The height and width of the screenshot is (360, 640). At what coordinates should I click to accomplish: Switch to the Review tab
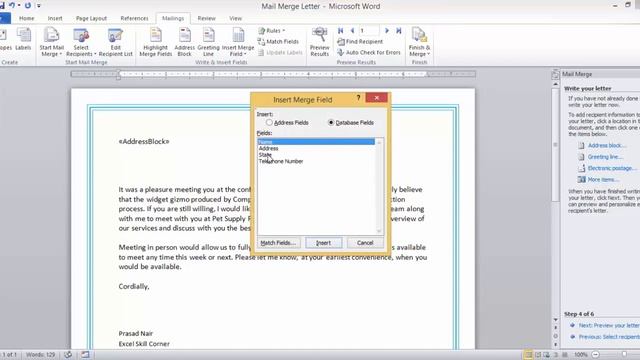207,18
